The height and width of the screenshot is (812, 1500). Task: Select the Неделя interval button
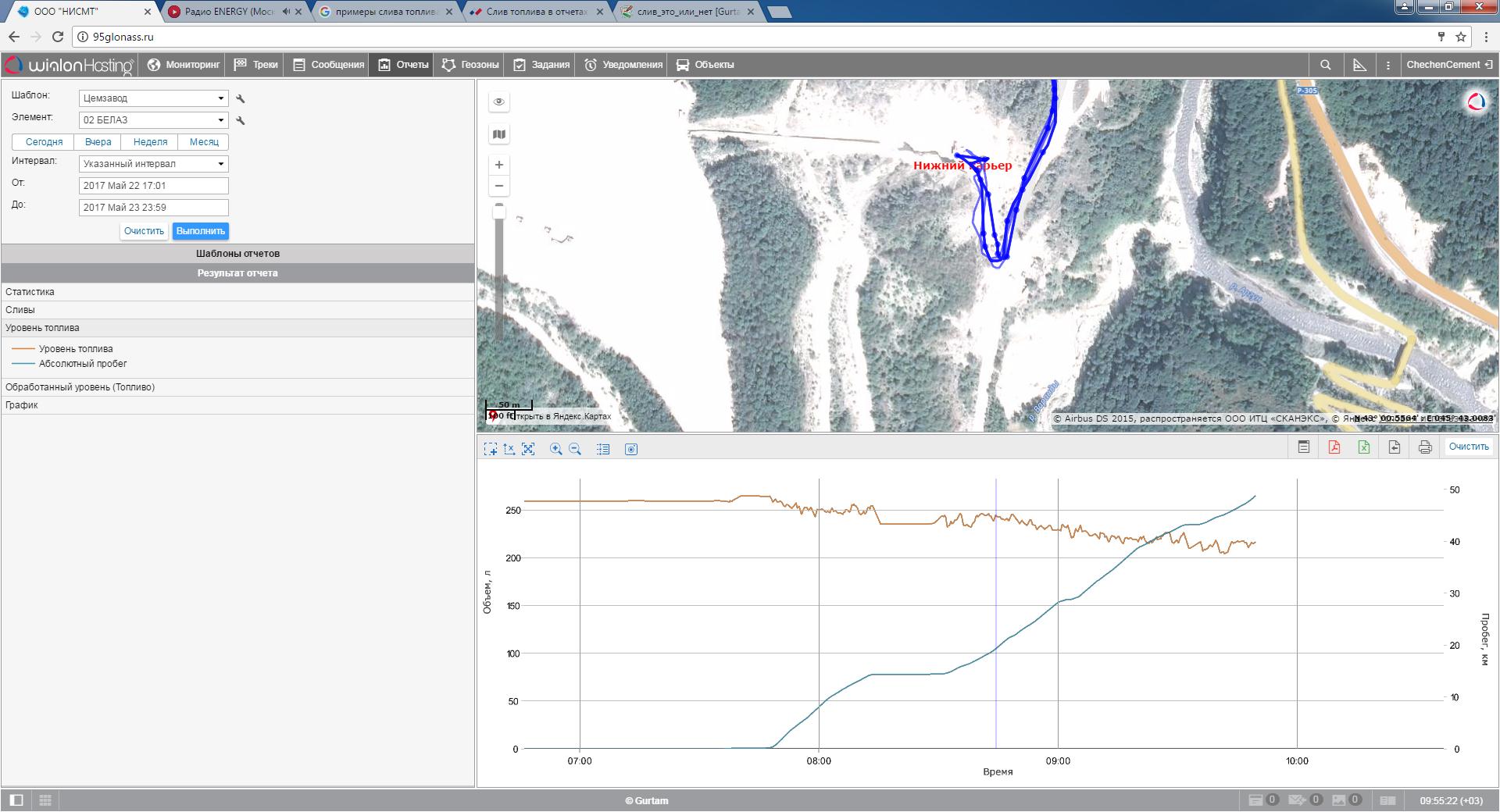coord(150,142)
